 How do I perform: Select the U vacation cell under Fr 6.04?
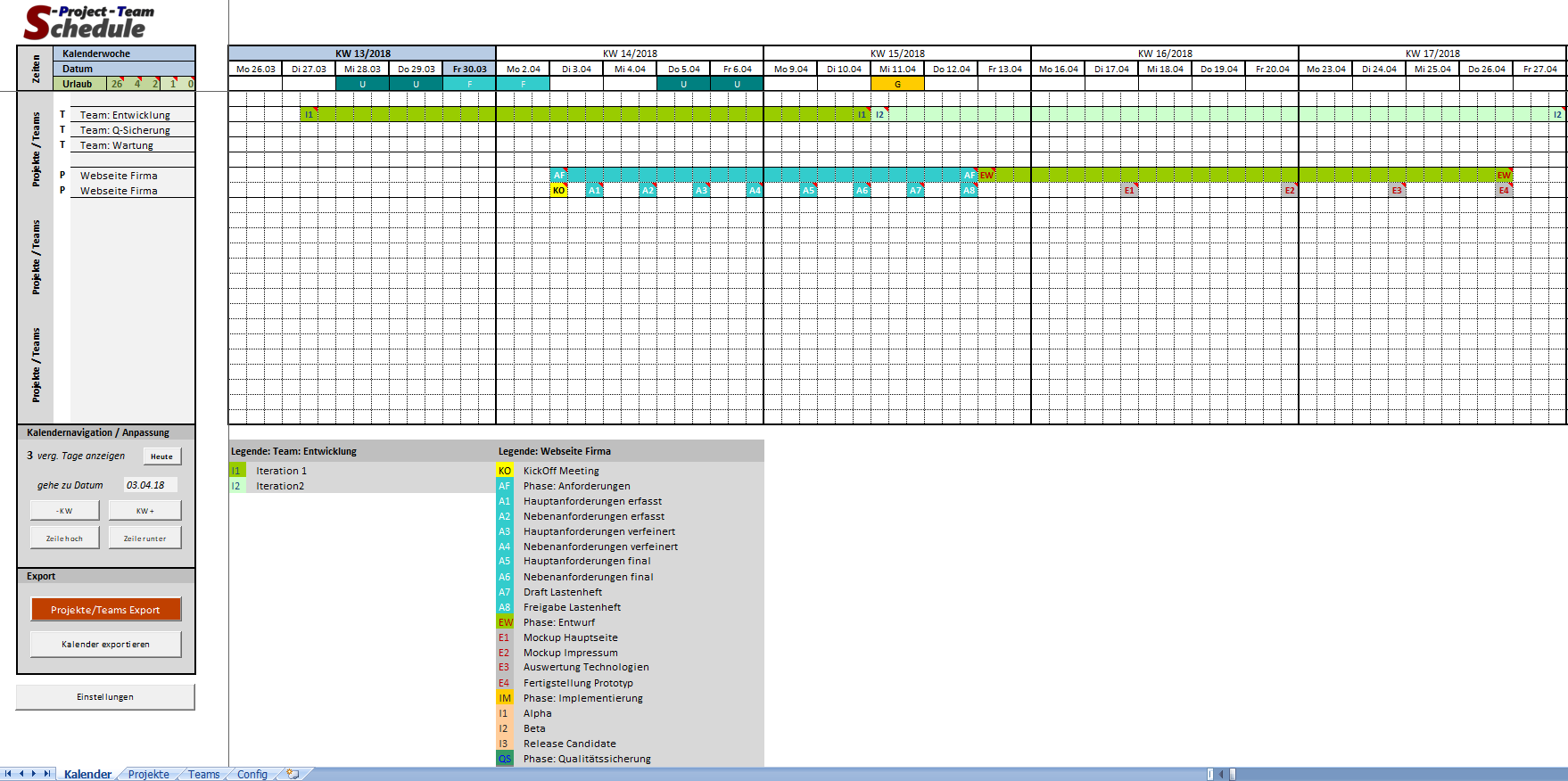click(x=737, y=84)
